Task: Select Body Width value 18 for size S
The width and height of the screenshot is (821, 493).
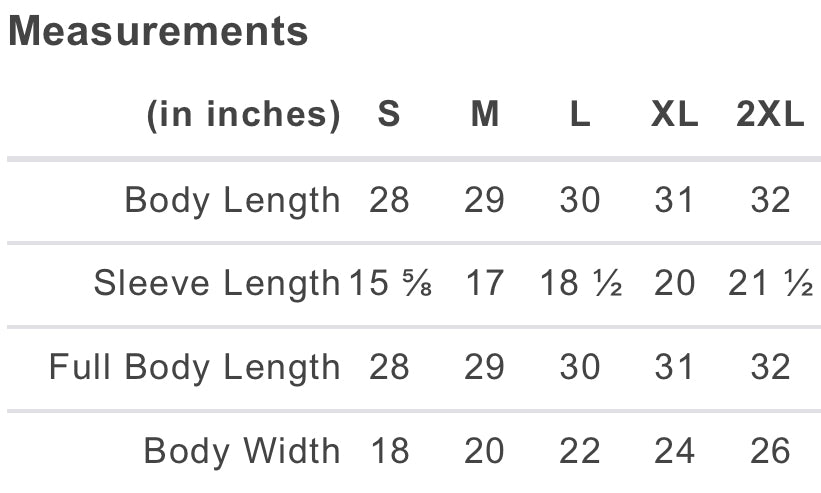Action: (x=389, y=451)
